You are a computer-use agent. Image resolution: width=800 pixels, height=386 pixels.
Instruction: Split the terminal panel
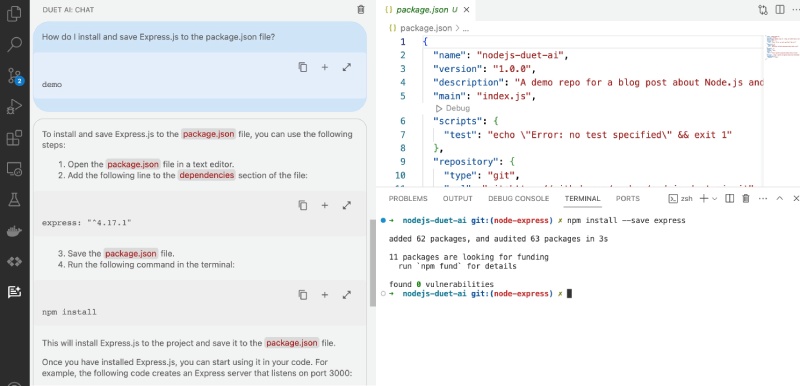pos(730,198)
